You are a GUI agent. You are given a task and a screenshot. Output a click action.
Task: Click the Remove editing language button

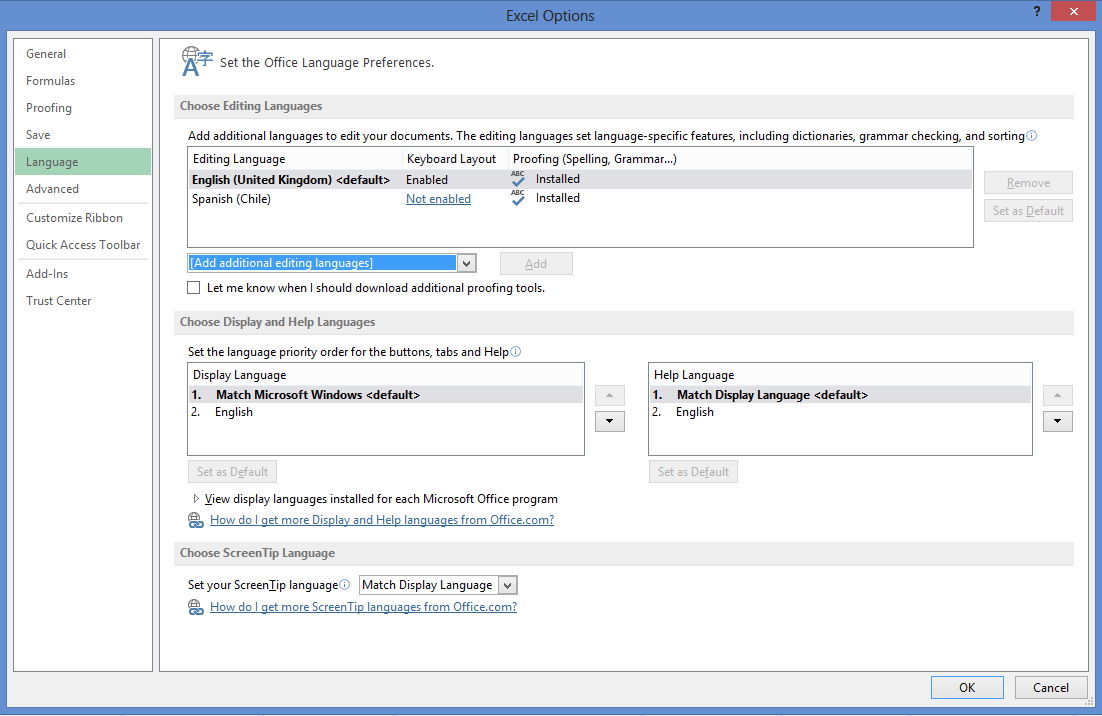[x=1028, y=183]
